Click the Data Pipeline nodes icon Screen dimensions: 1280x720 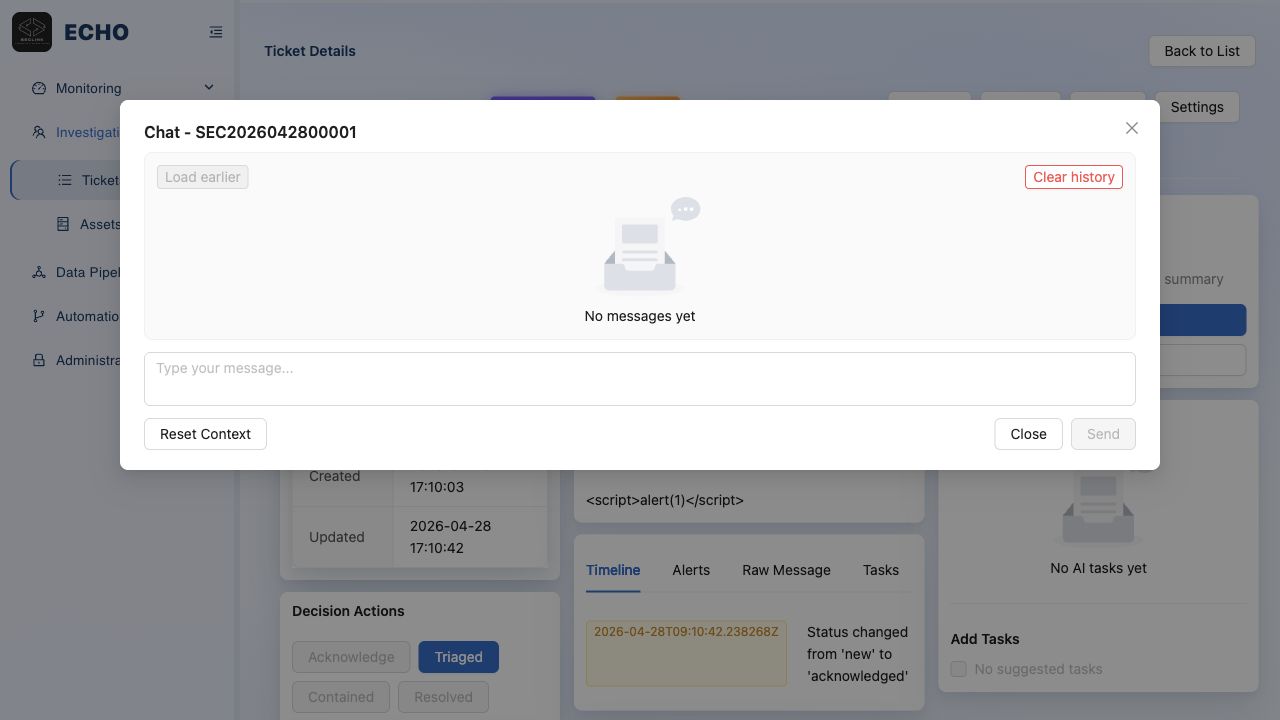(39, 272)
